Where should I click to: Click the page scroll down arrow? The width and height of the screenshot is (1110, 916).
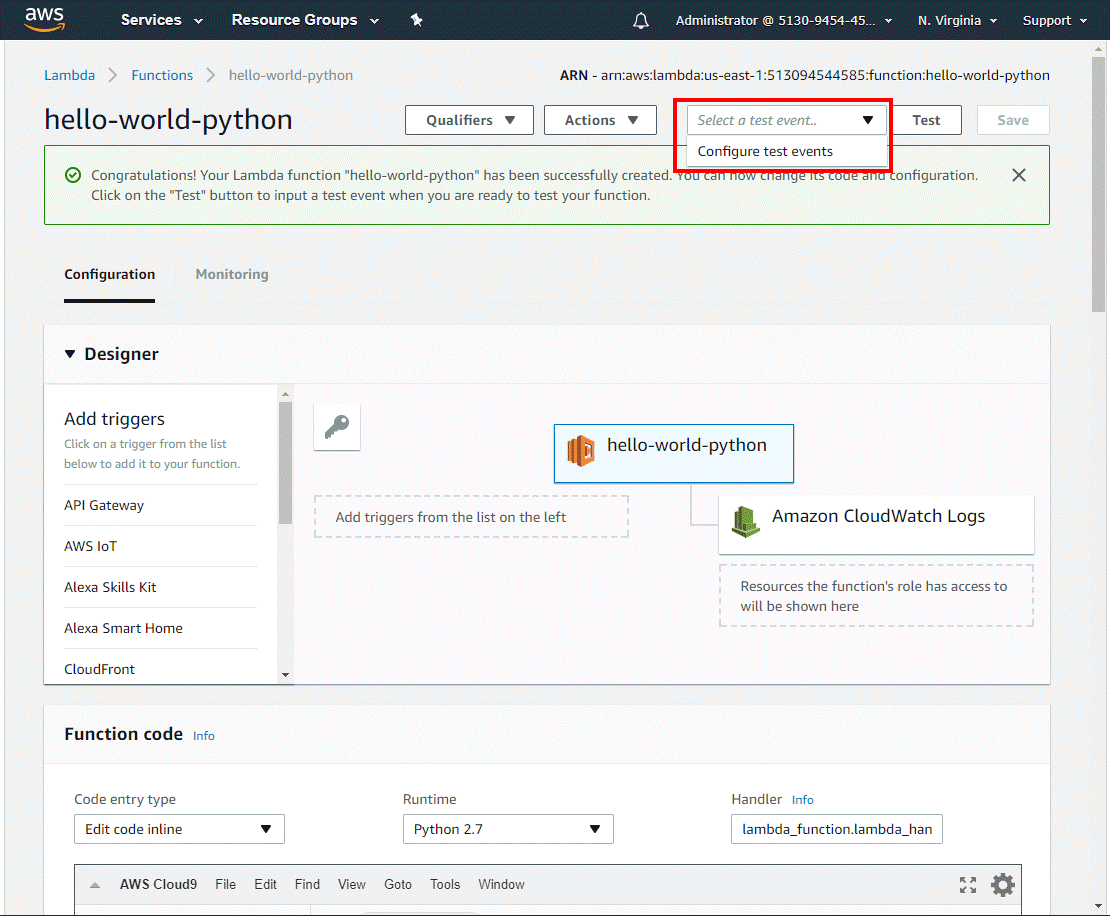coord(1098,906)
